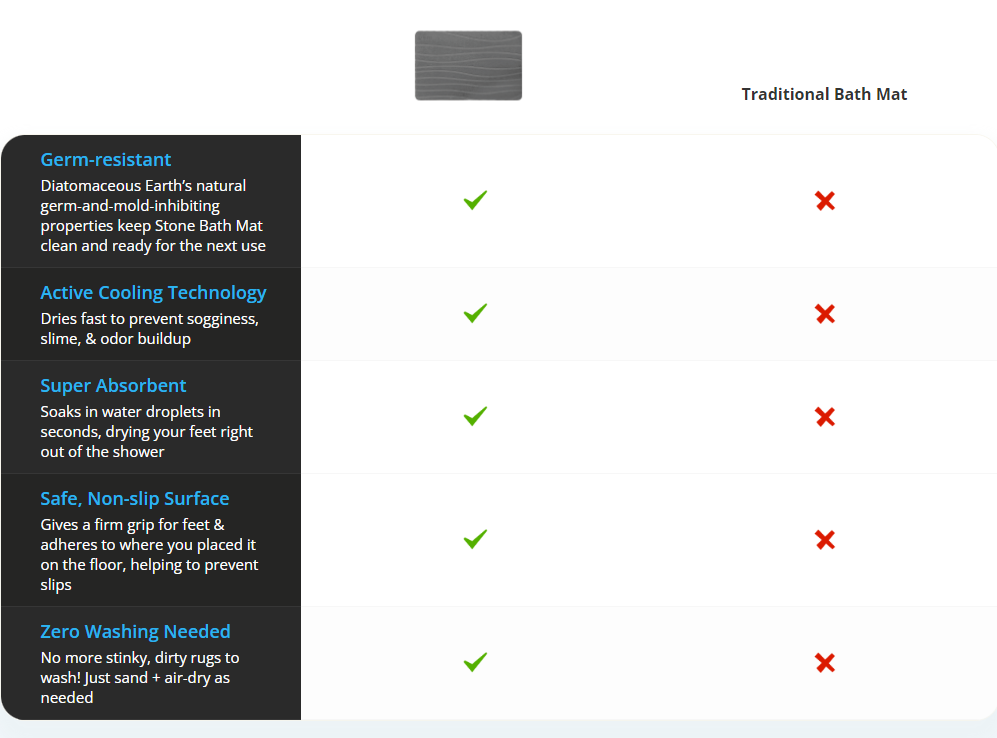
Task: Select the Traditional Bath Mat column header
Action: 824,94
